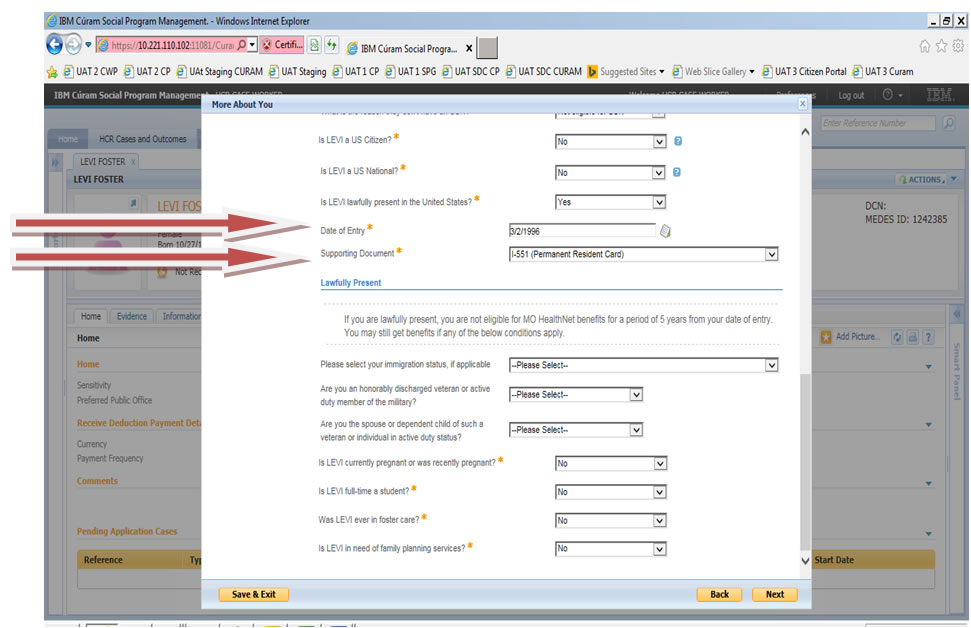This screenshot has width=971, height=628.
Task: Click the Smart Panel side tab
Action: pos(957,372)
